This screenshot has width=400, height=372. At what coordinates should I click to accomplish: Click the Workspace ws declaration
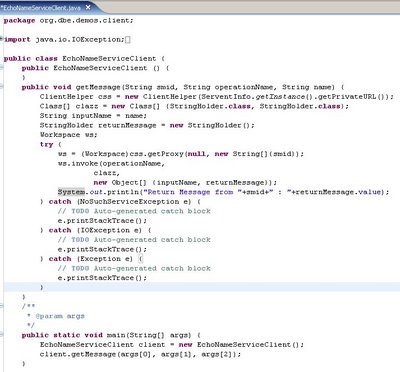[x=68, y=135]
